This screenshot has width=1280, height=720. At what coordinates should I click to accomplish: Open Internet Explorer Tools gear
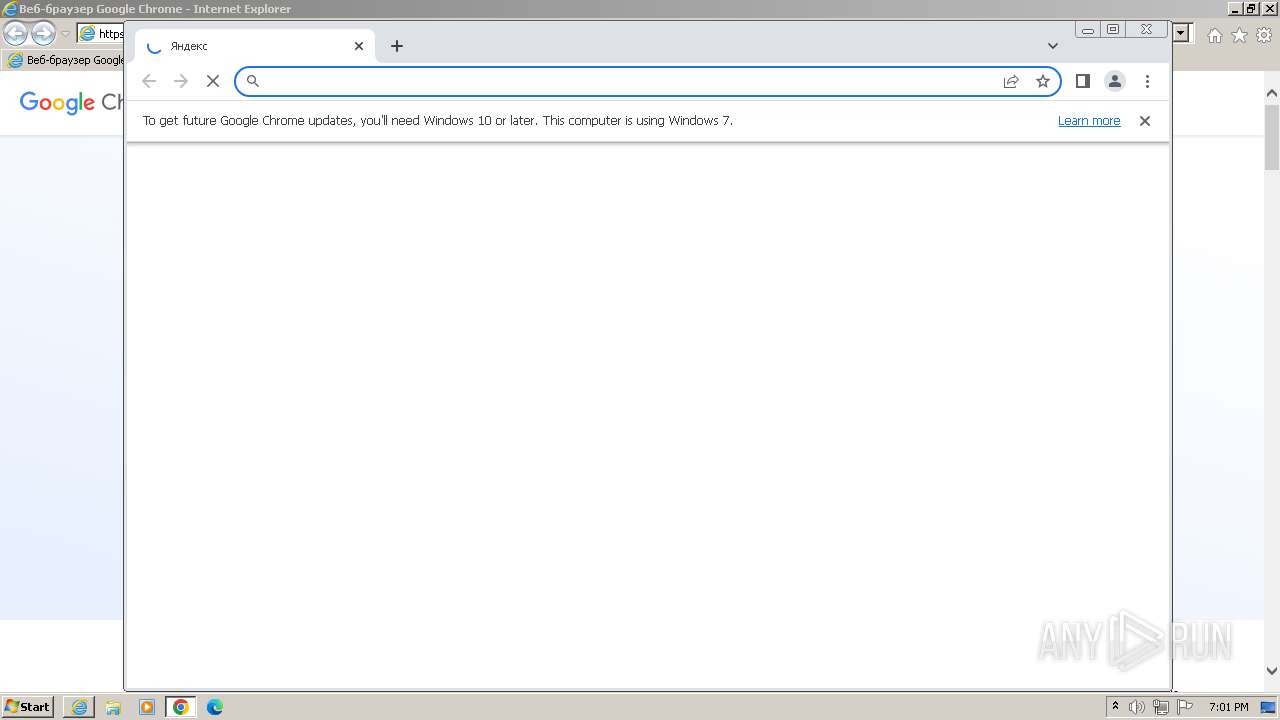1264,35
